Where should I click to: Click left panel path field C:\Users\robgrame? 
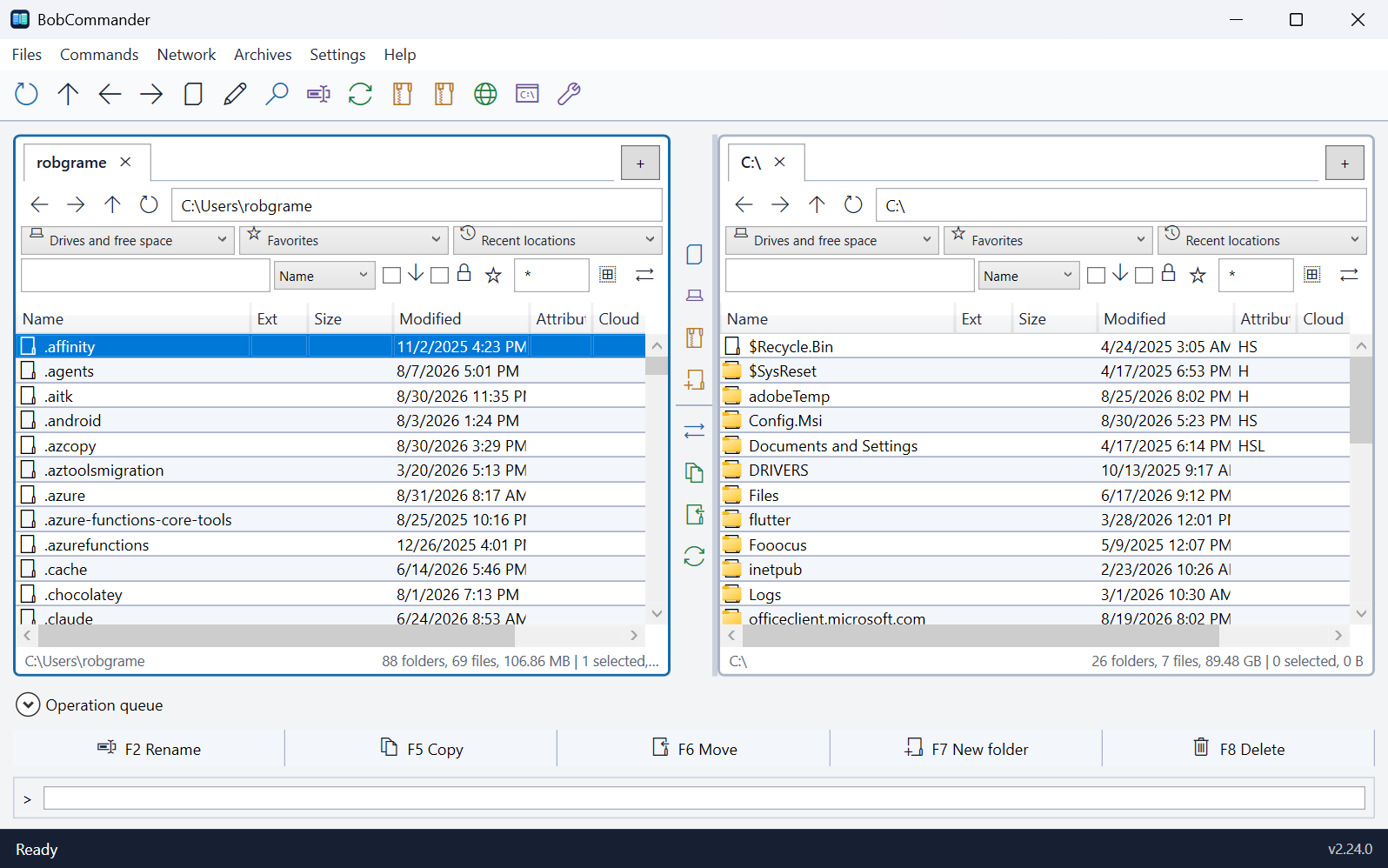click(x=417, y=205)
